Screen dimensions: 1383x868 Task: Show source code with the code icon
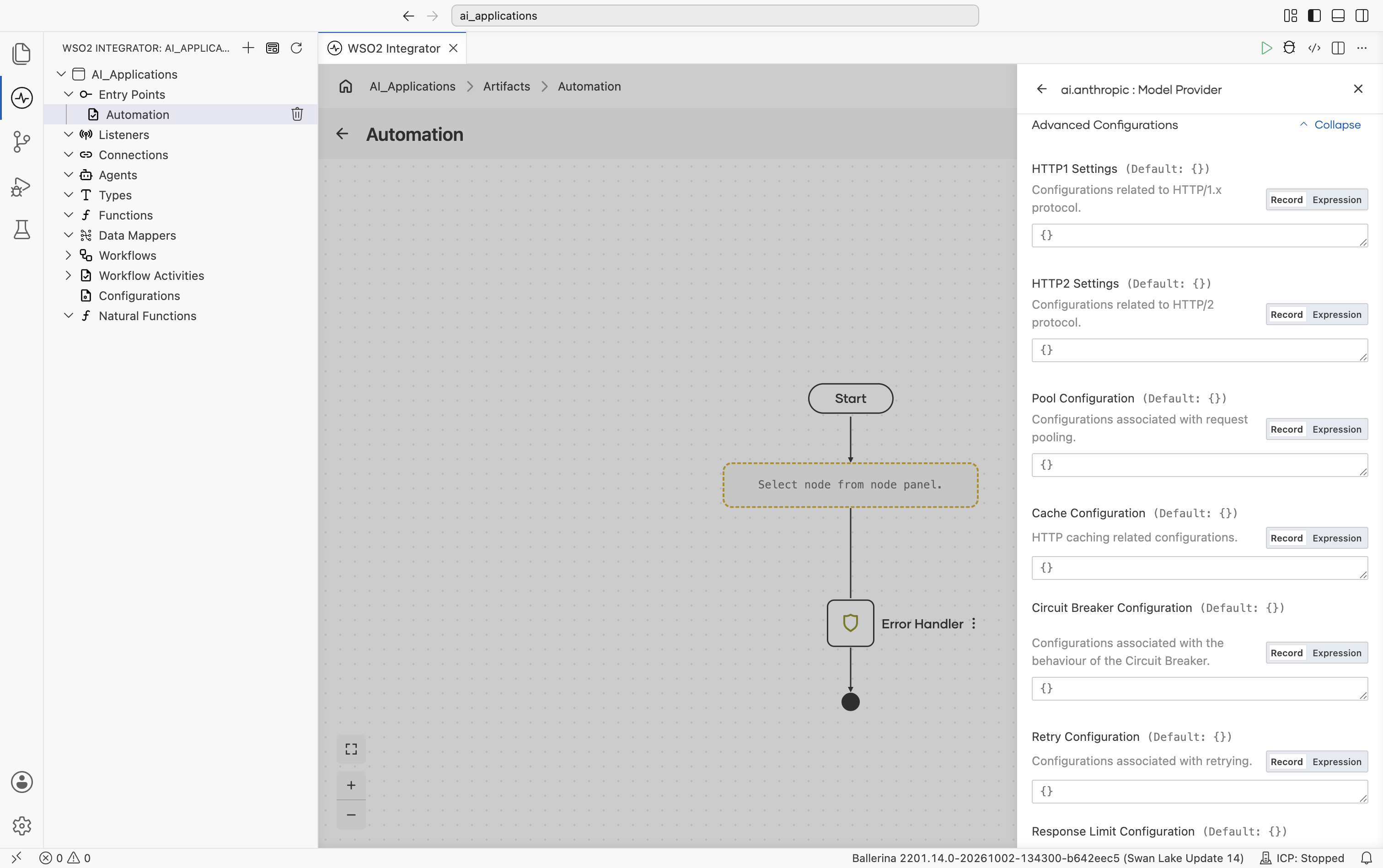coord(1314,48)
